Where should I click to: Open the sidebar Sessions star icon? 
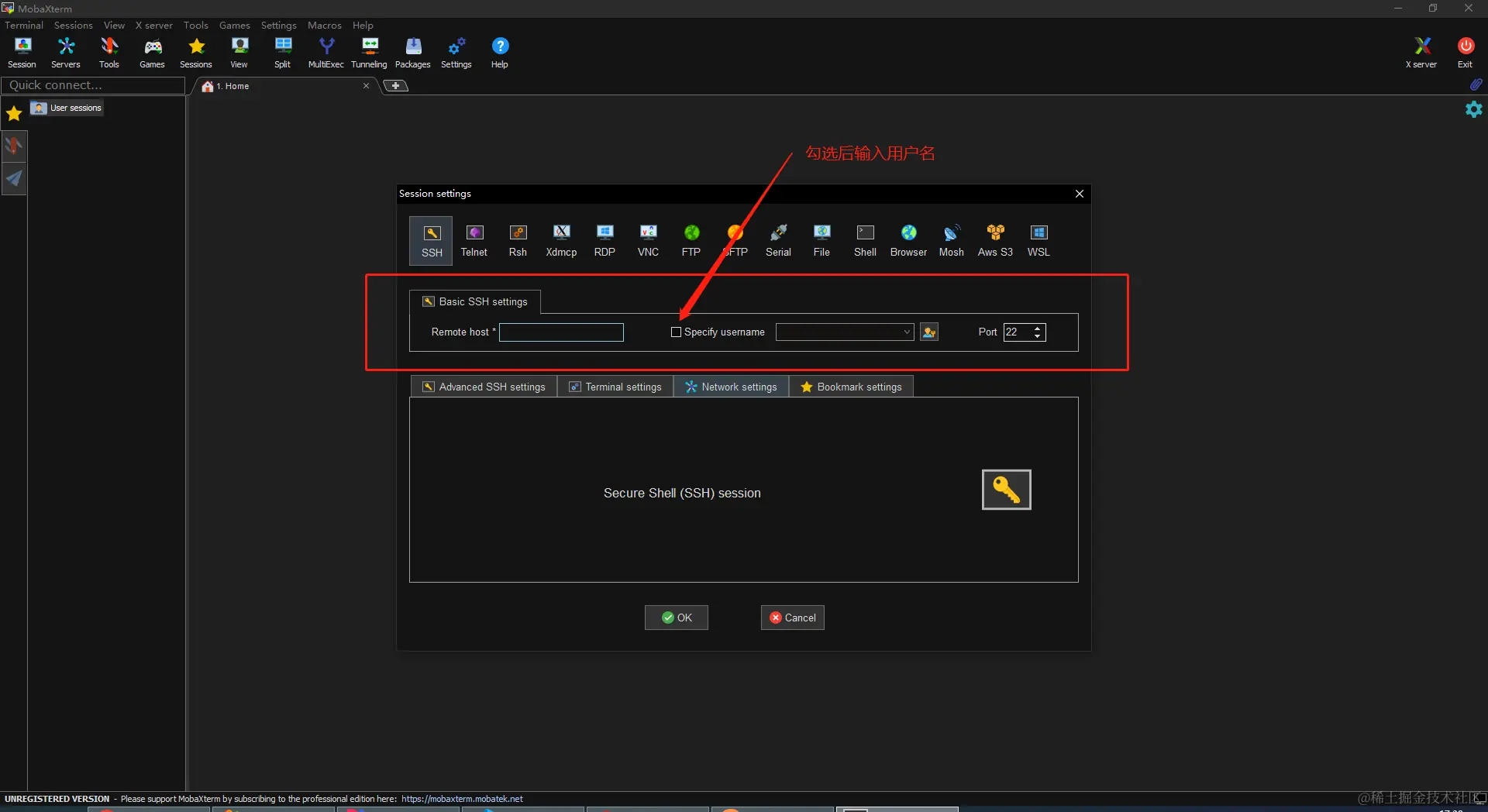click(x=14, y=115)
